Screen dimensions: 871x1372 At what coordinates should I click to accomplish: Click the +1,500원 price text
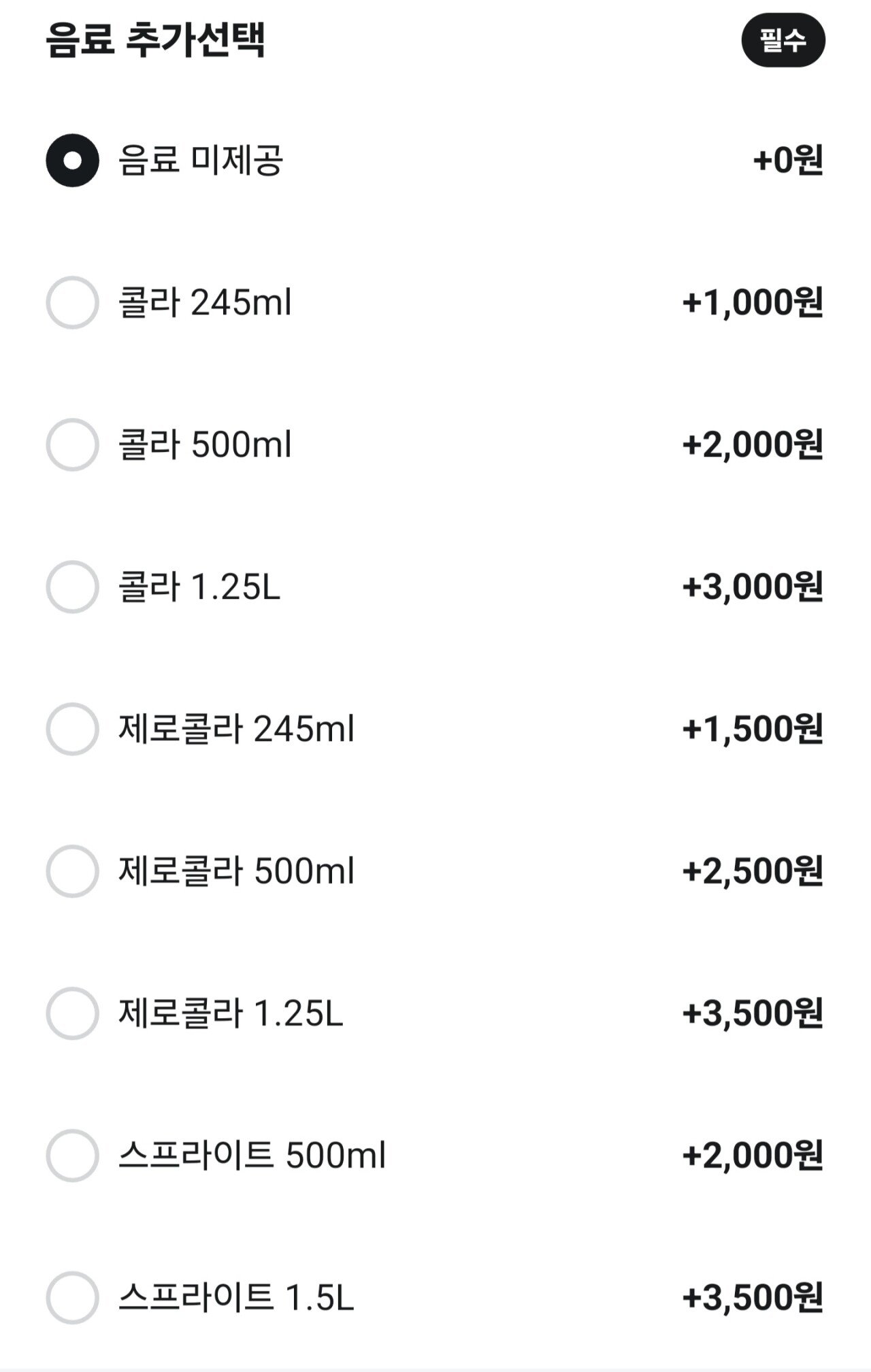753,729
